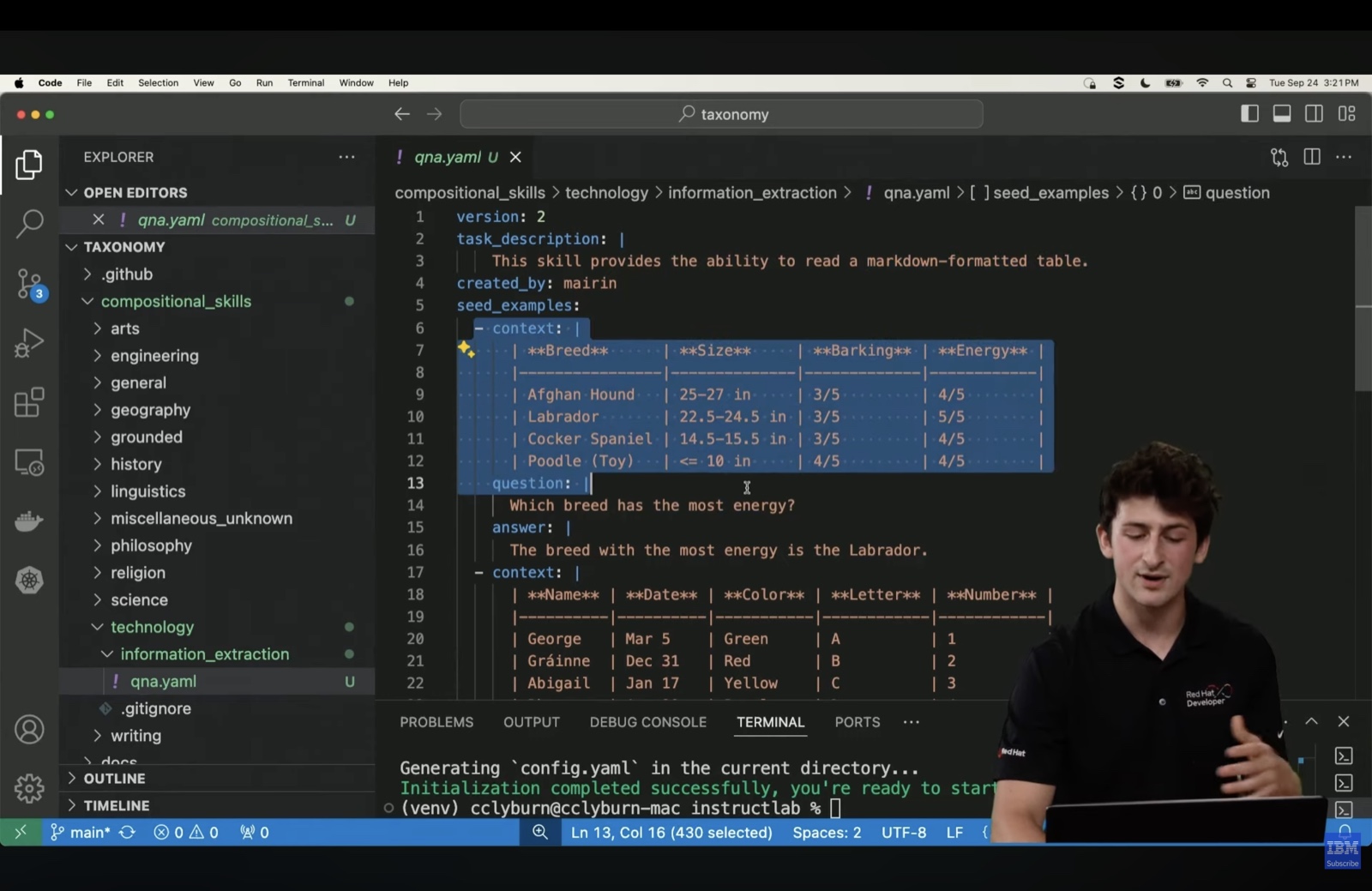Open Manage settings gear in activity bar
The image size is (1372, 891).
(29, 788)
